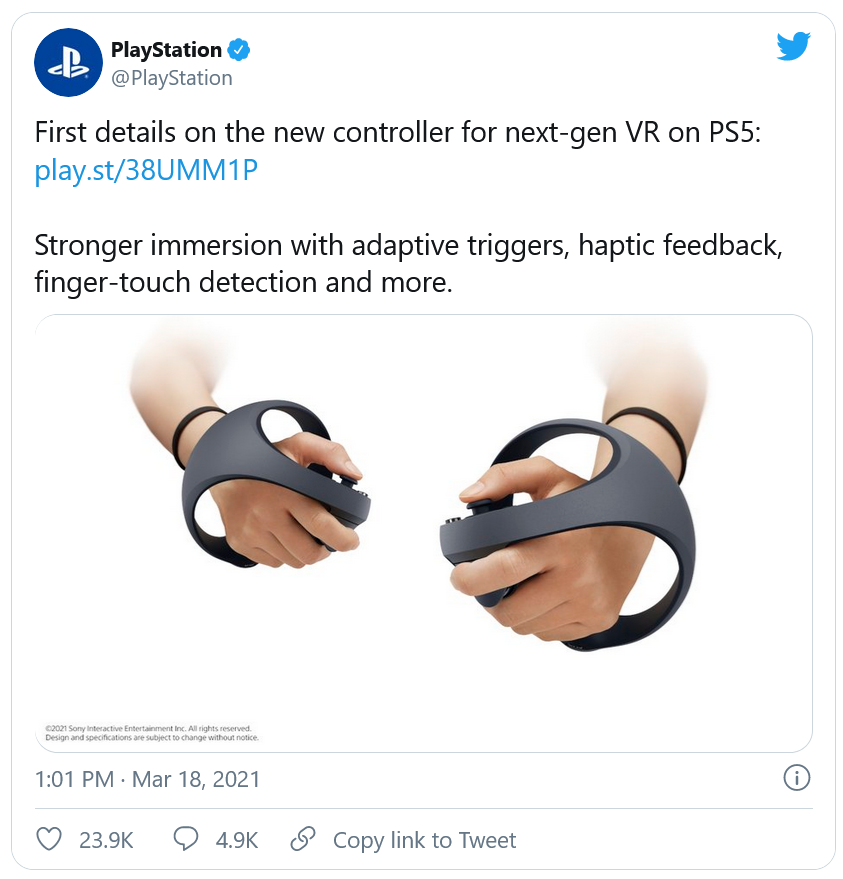The image size is (843, 879).
Task: Click the tweet's first line about PS5 VR
Action: (398, 133)
